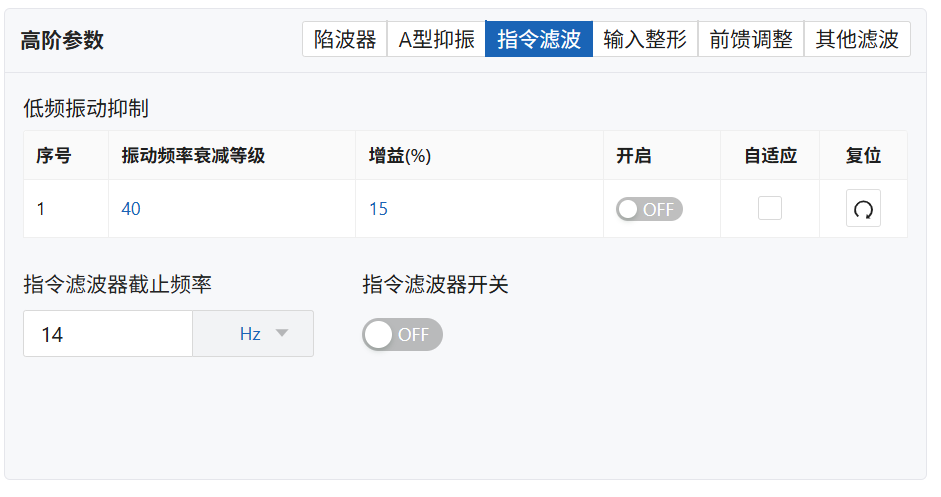
Task: Go to the 前馈调整 tab
Action: [x=751, y=40]
